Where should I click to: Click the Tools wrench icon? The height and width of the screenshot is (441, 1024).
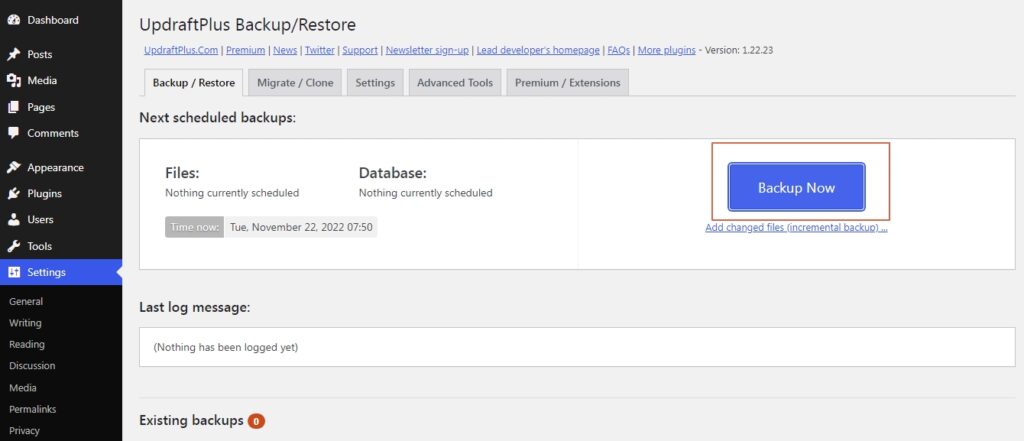[x=14, y=246]
